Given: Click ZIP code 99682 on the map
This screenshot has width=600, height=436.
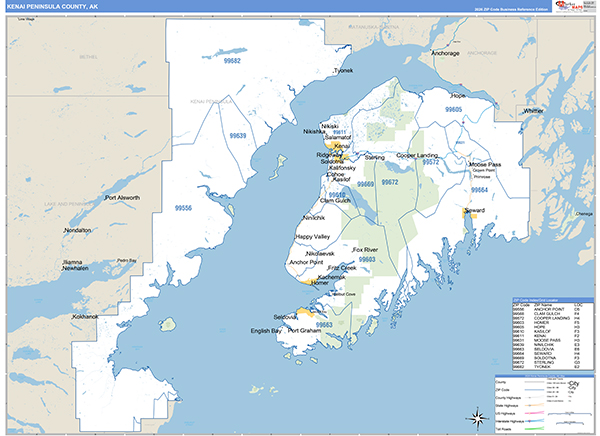Looking at the screenshot, I should click(232, 60).
